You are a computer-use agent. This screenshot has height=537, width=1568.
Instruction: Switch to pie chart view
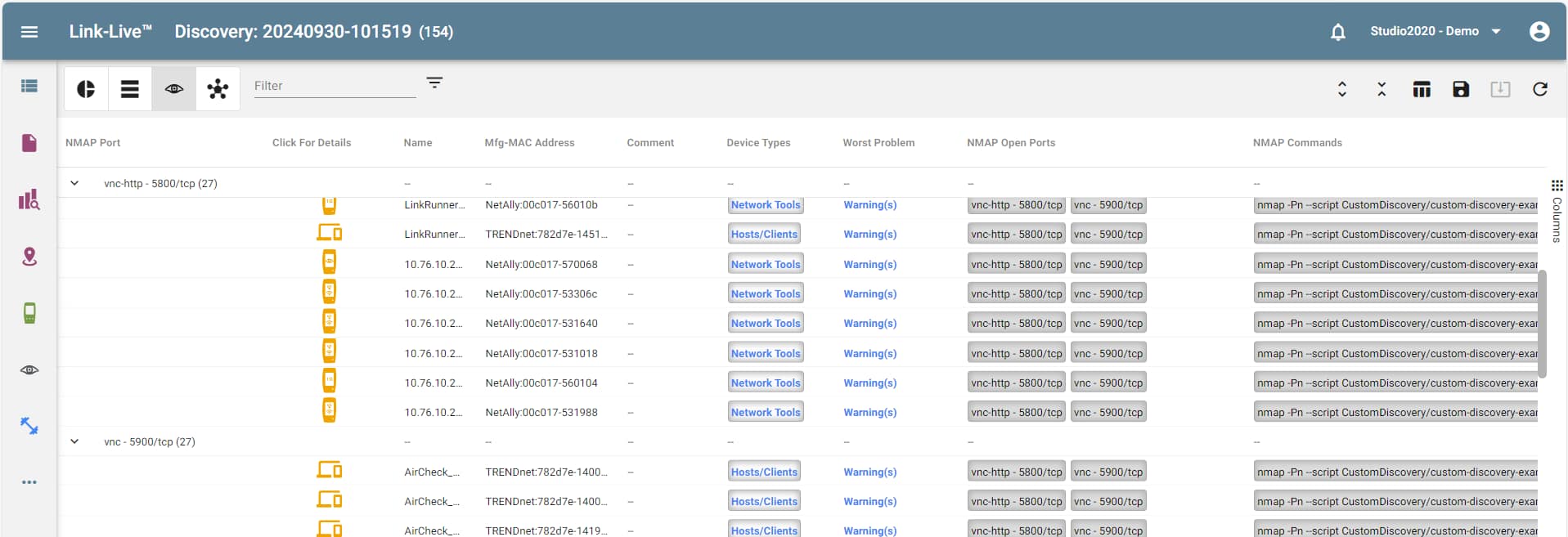[86, 89]
